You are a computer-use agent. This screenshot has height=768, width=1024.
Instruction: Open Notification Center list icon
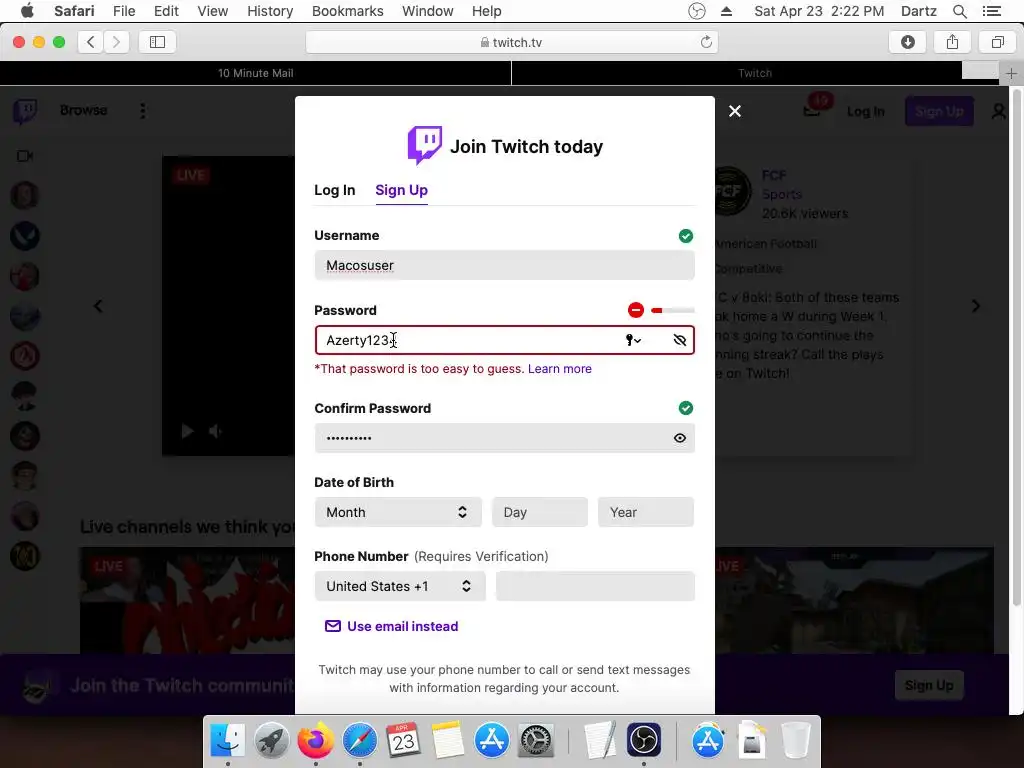pyautogui.click(x=991, y=11)
